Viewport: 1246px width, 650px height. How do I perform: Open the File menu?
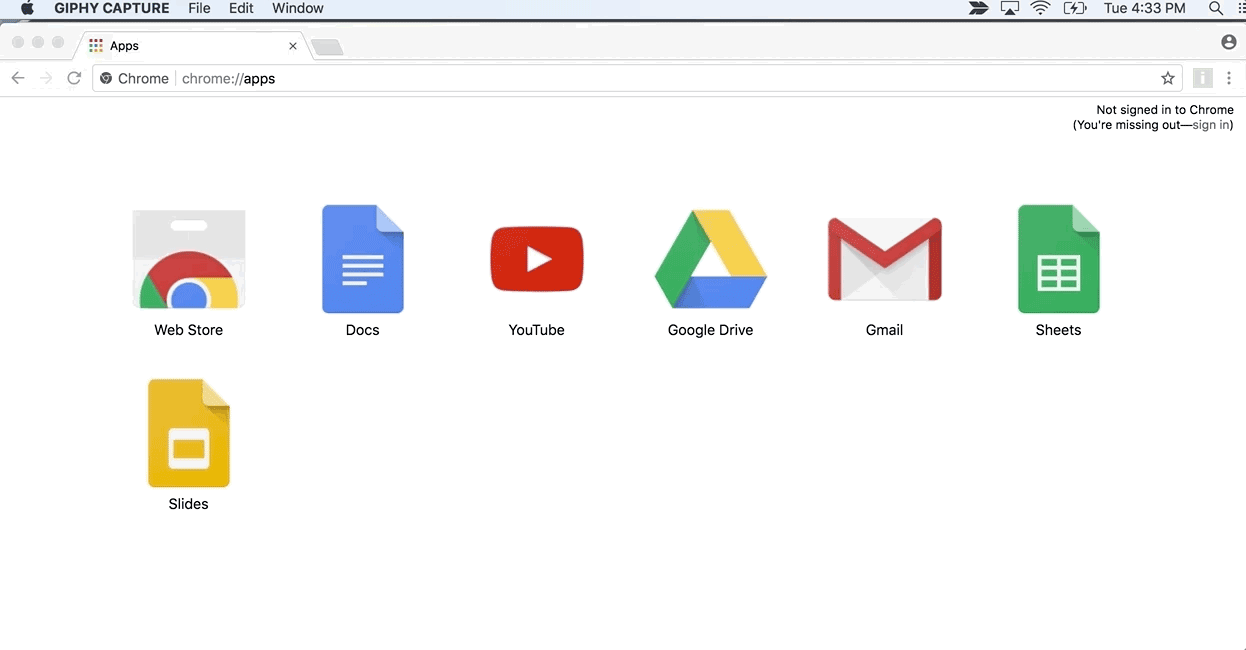pyautogui.click(x=199, y=8)
